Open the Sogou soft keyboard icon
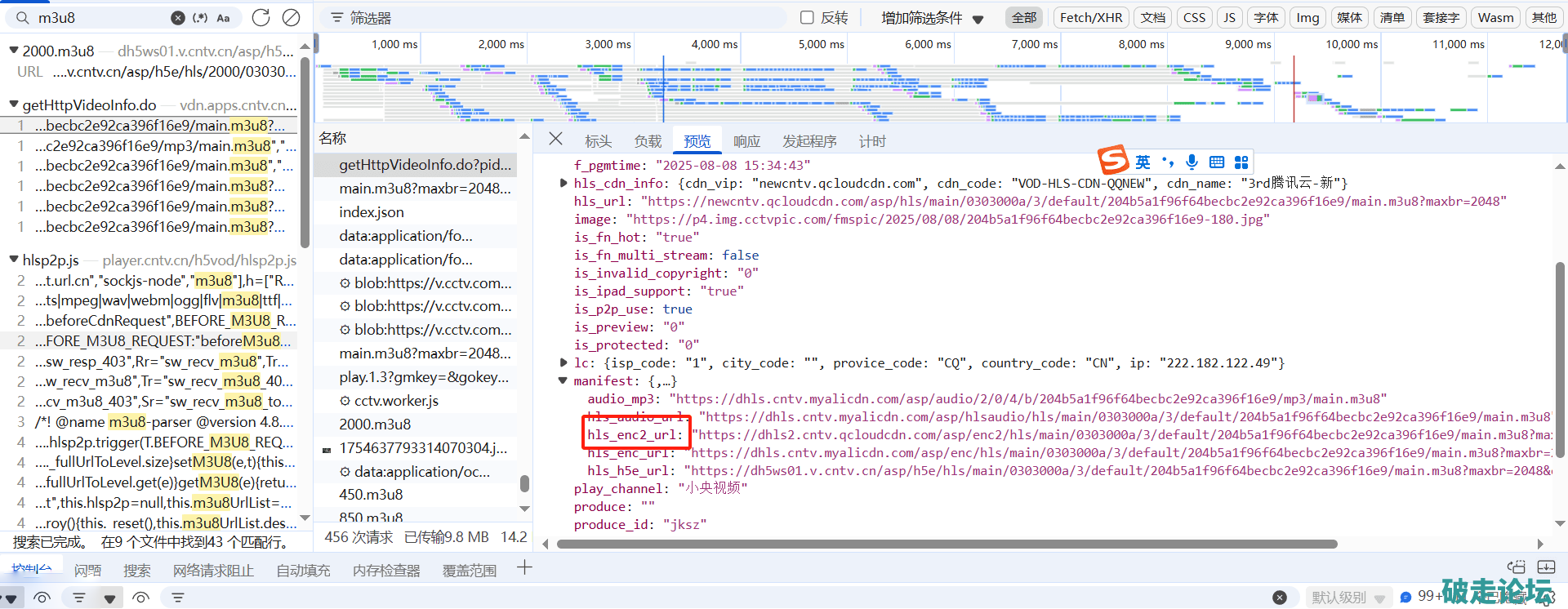Screen dimensions: 1568x609 click(x=1217, y=162)
